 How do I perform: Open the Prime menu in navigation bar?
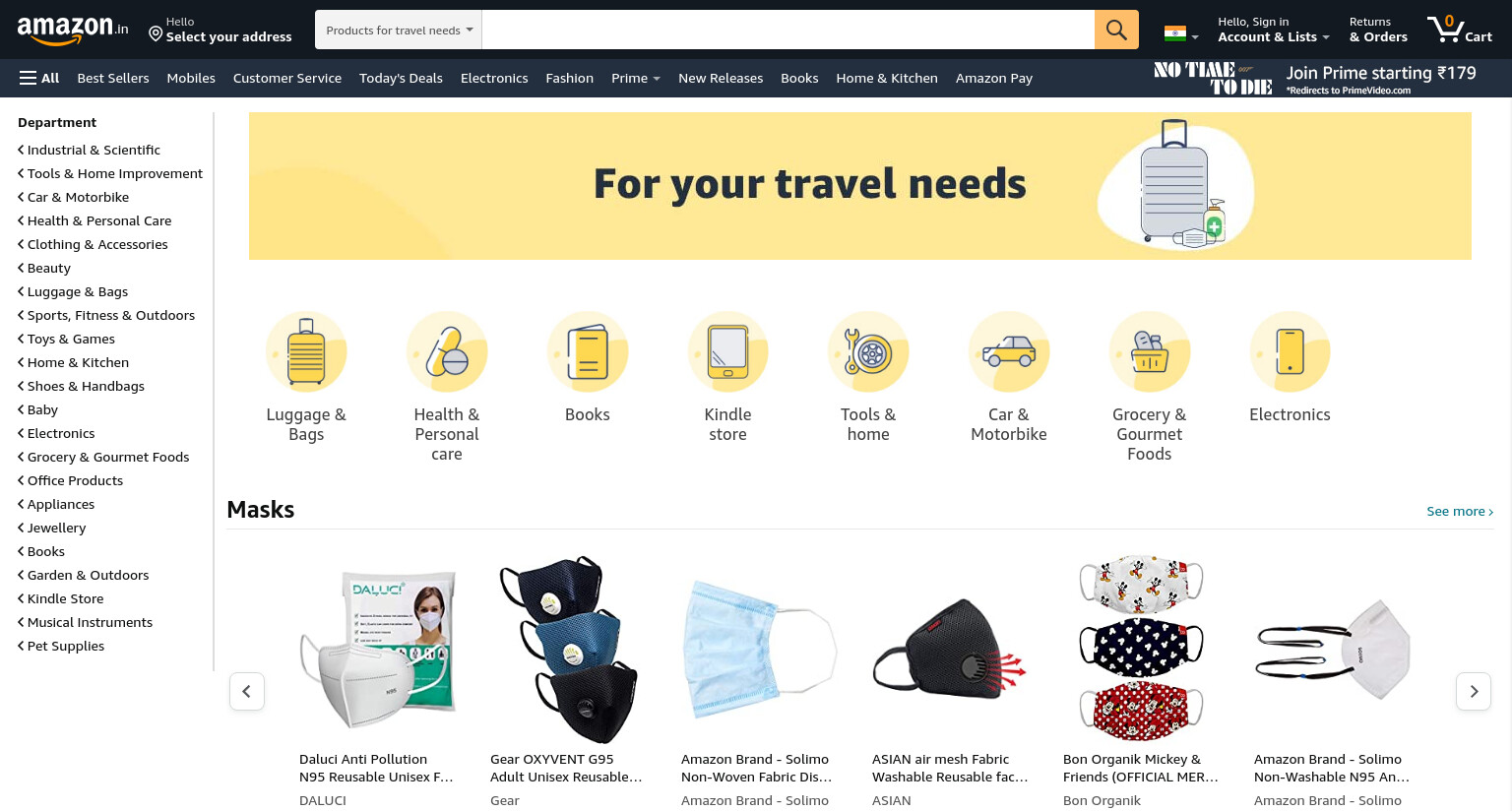(636, 78)
